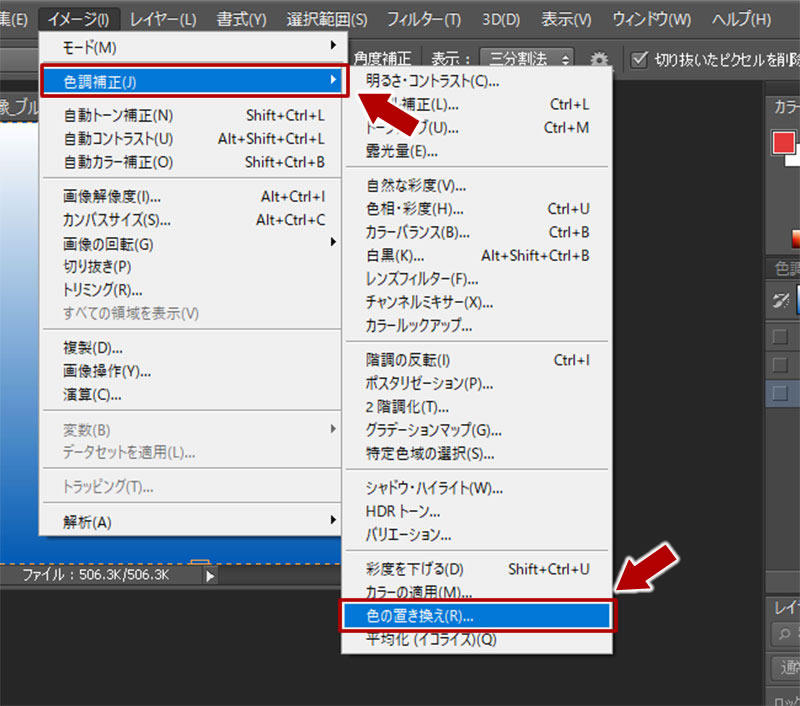This screenshot has height=706, width=800.
Task: Open the ウィンドウ(W) menu
Action: [652, 19]
